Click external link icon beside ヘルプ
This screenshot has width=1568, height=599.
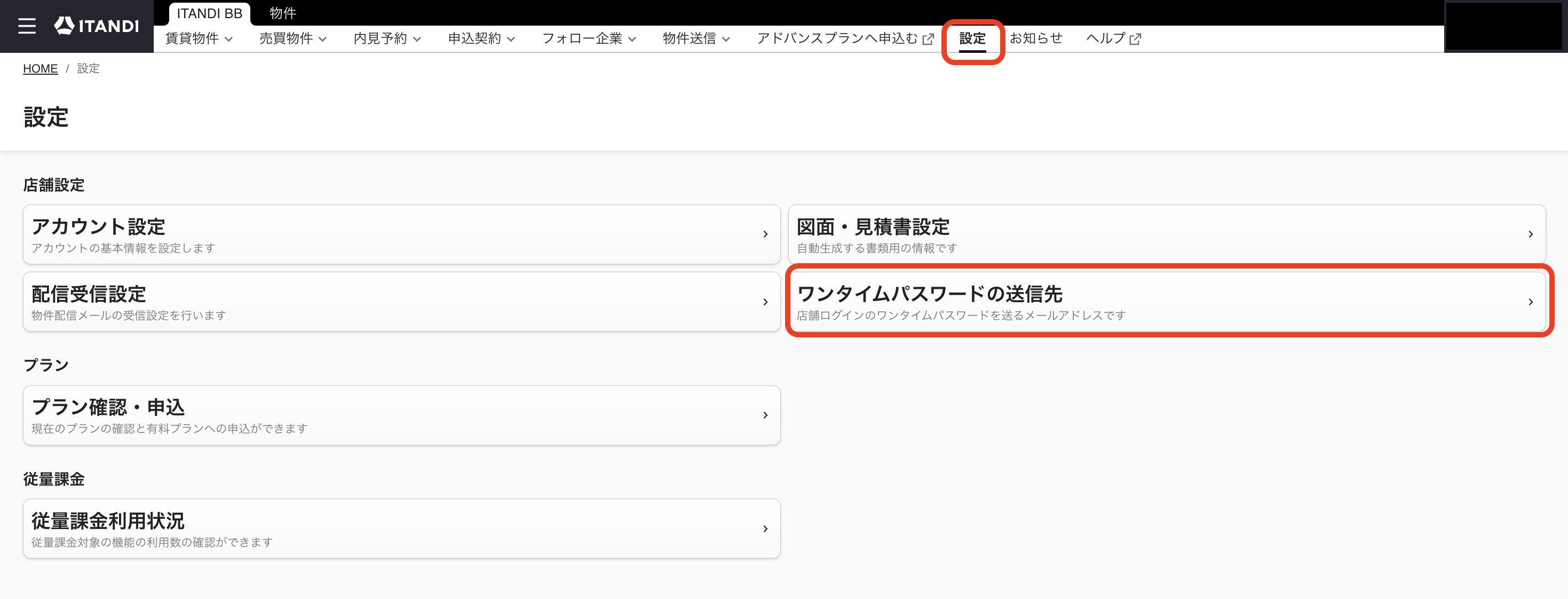point(1135,39)
